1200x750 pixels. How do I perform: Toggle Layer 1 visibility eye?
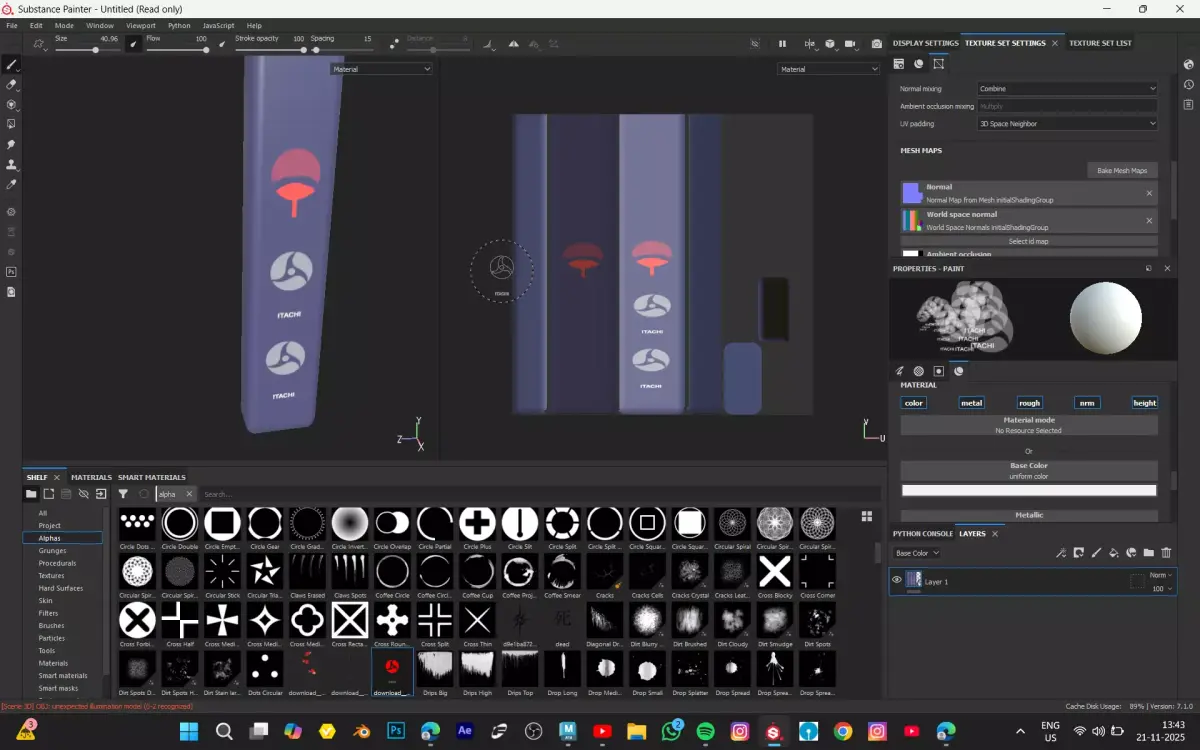coord(896,580)
